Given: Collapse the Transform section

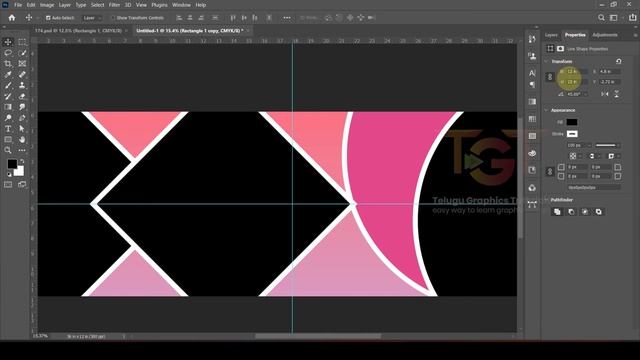Looking at the screenshot, I should pyautogui.click(x=546, y=61).
